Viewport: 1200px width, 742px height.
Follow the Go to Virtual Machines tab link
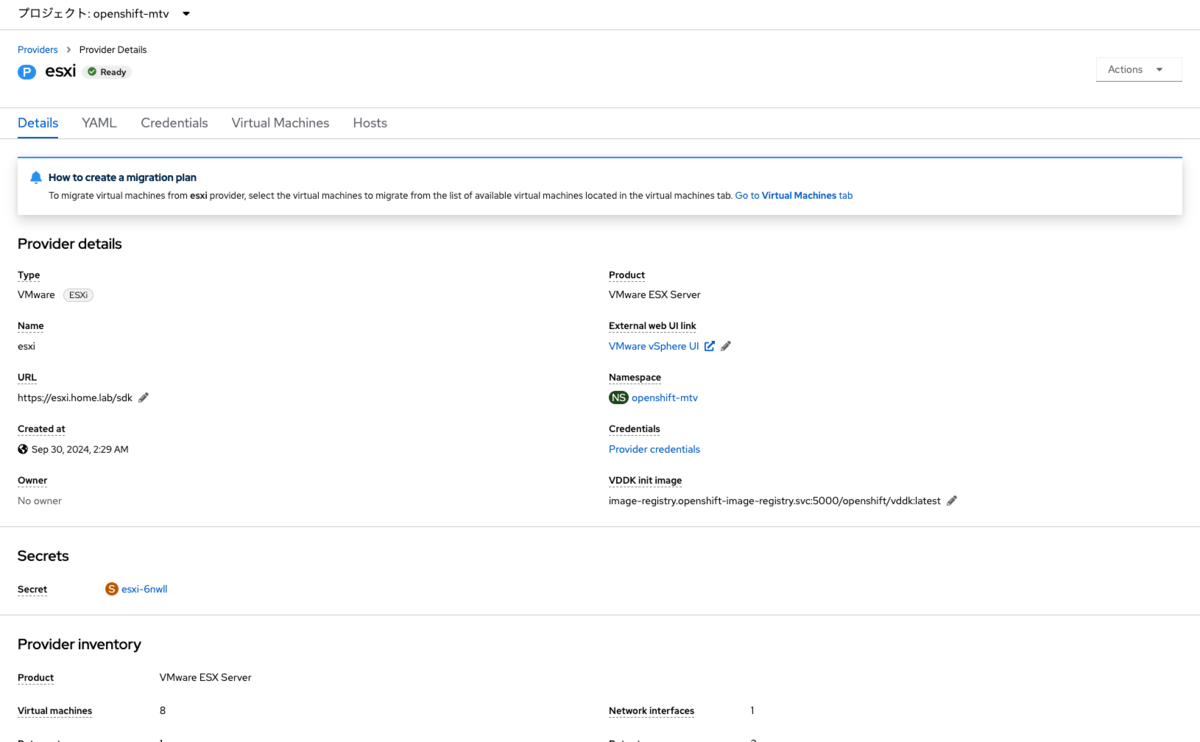(x=794, y=196)
